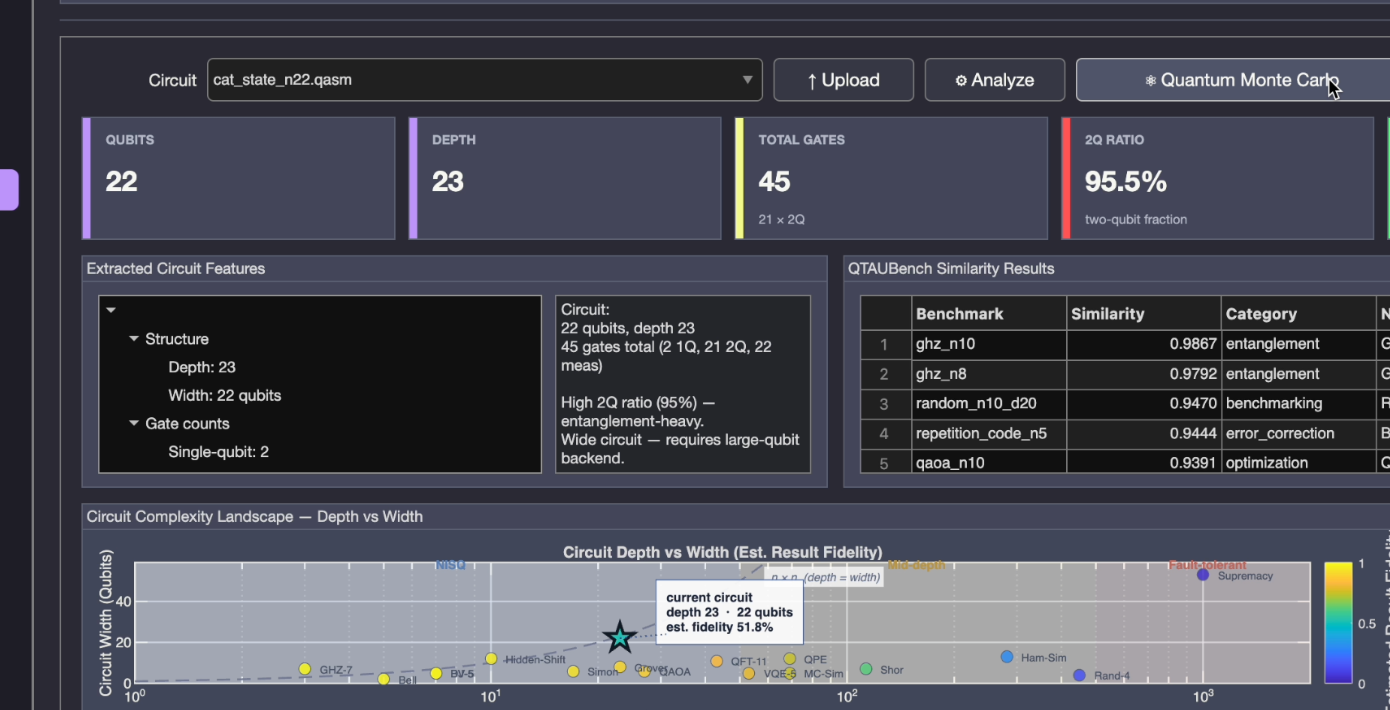Click the TOTAL GATES metric card
This screenshot has width=1390, height=710.
click(x=891, y=178)
